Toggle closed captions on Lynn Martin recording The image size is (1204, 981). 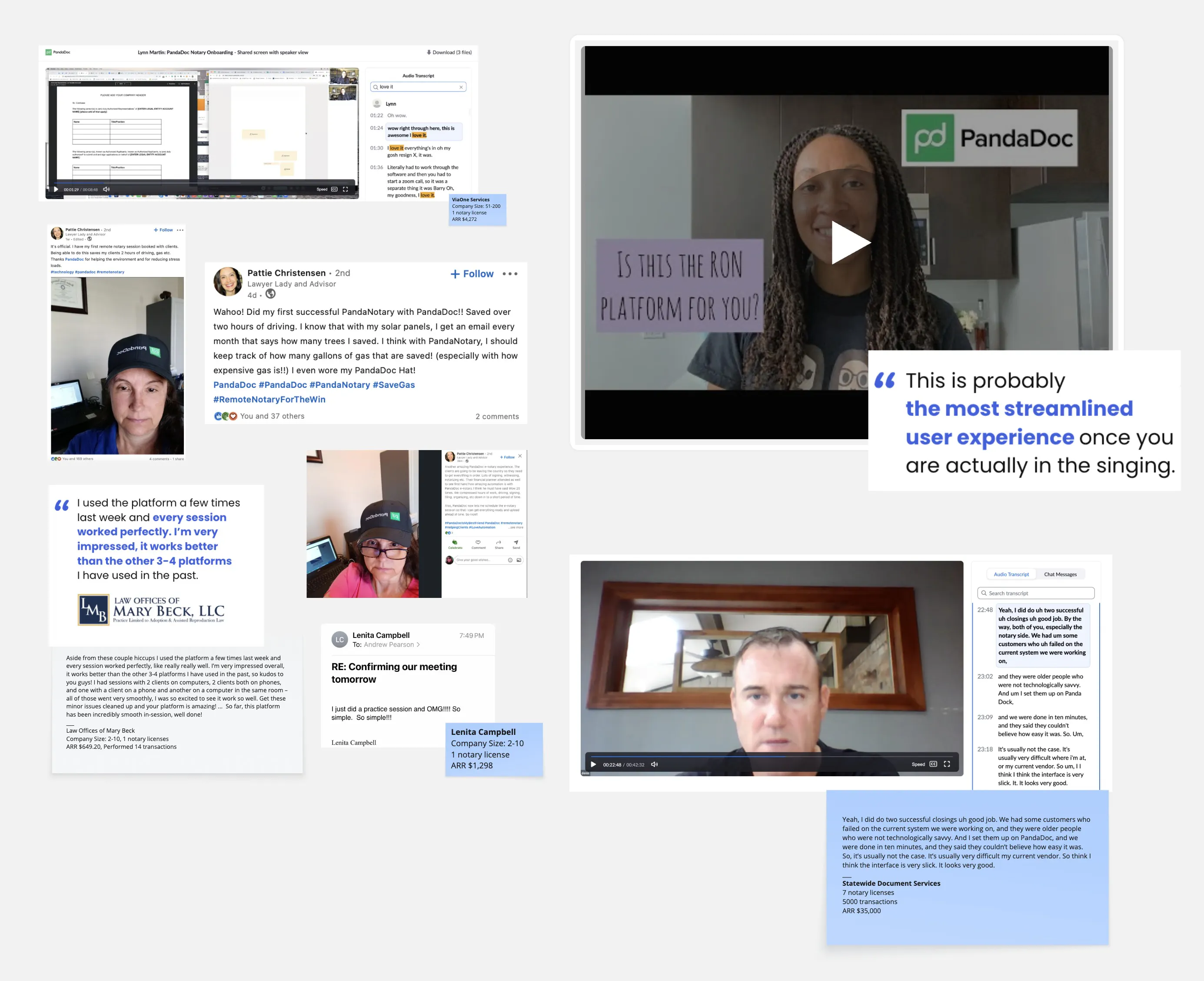point(334,189)
